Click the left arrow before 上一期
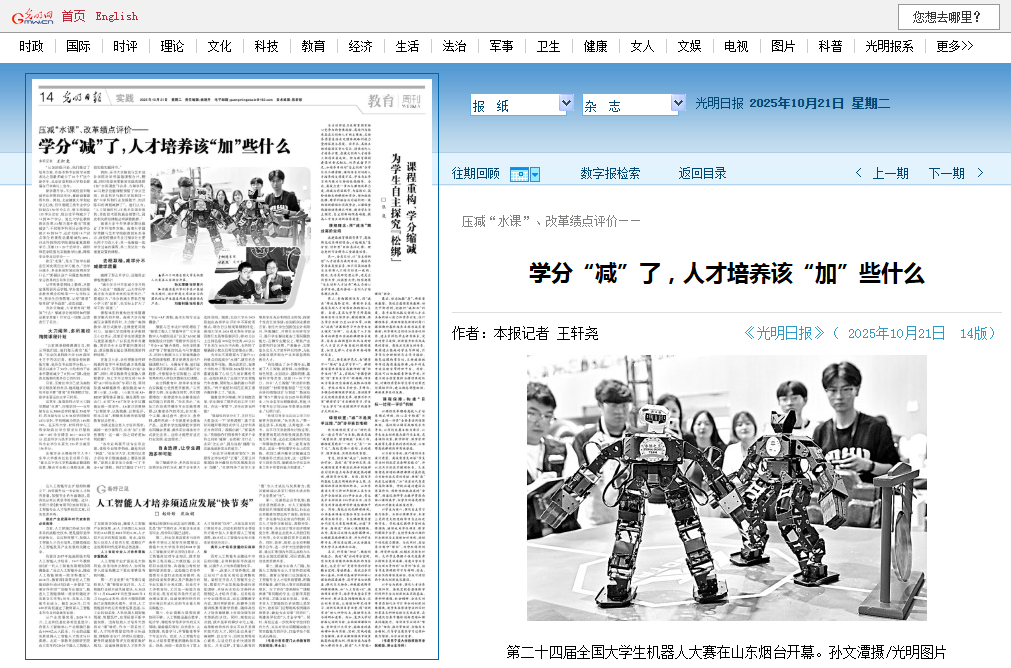The width and height of the screenshot is (1011, 668). [x=858, y=173]
